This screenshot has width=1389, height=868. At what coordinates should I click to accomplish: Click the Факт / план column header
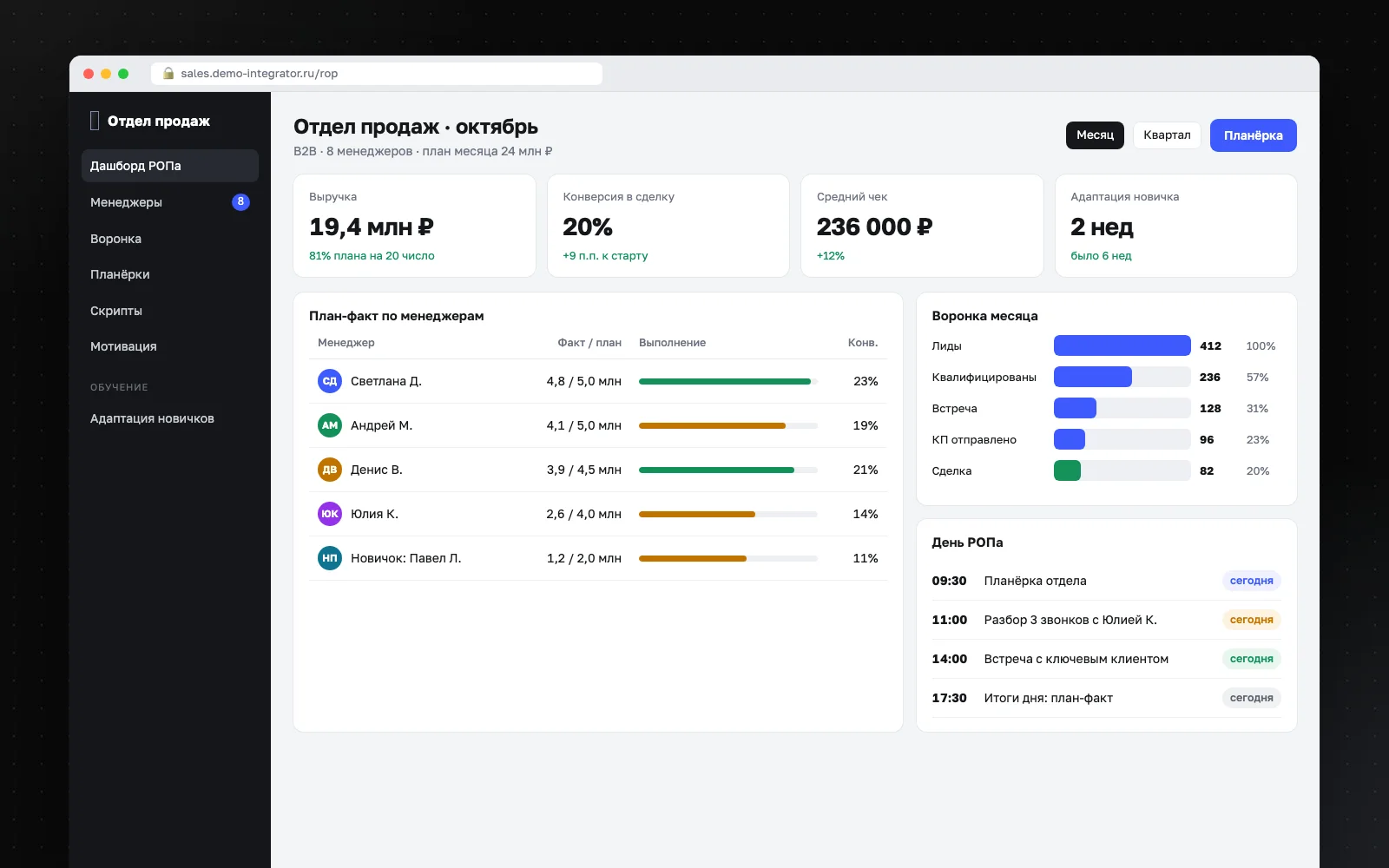pos(589,343)
